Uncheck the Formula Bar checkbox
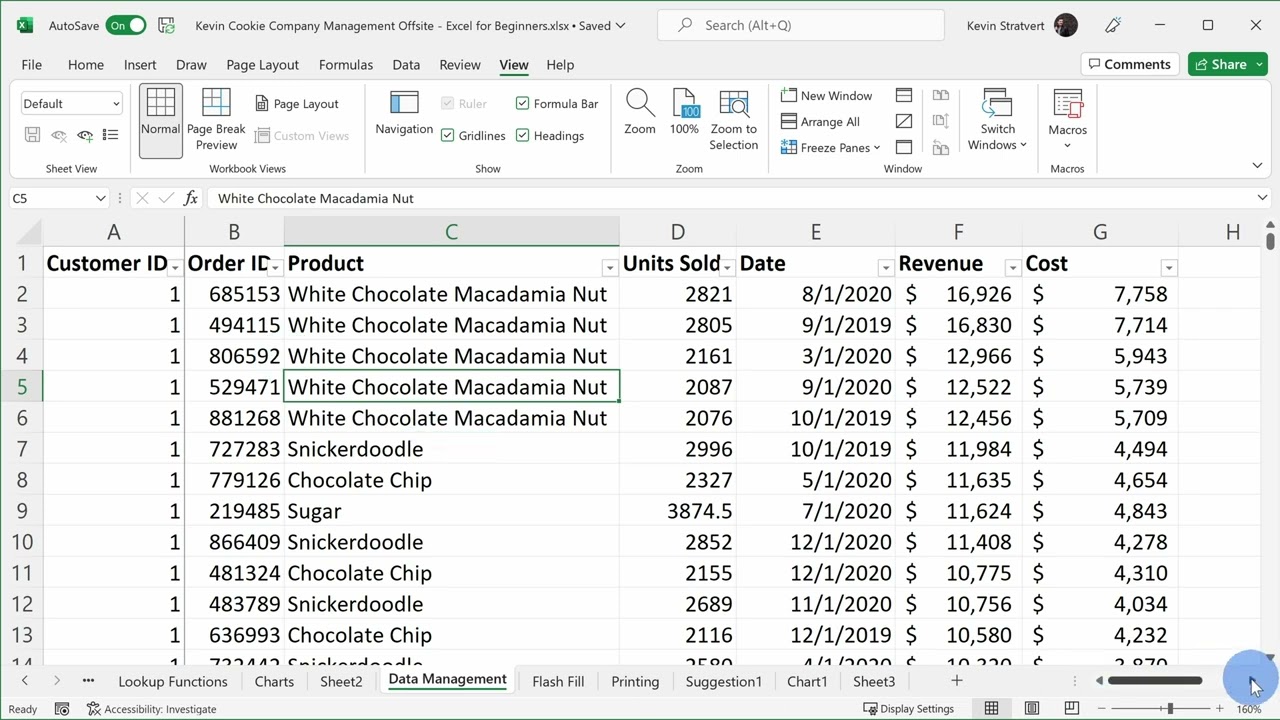1280x720 pixels. click(x=522, y=103)
